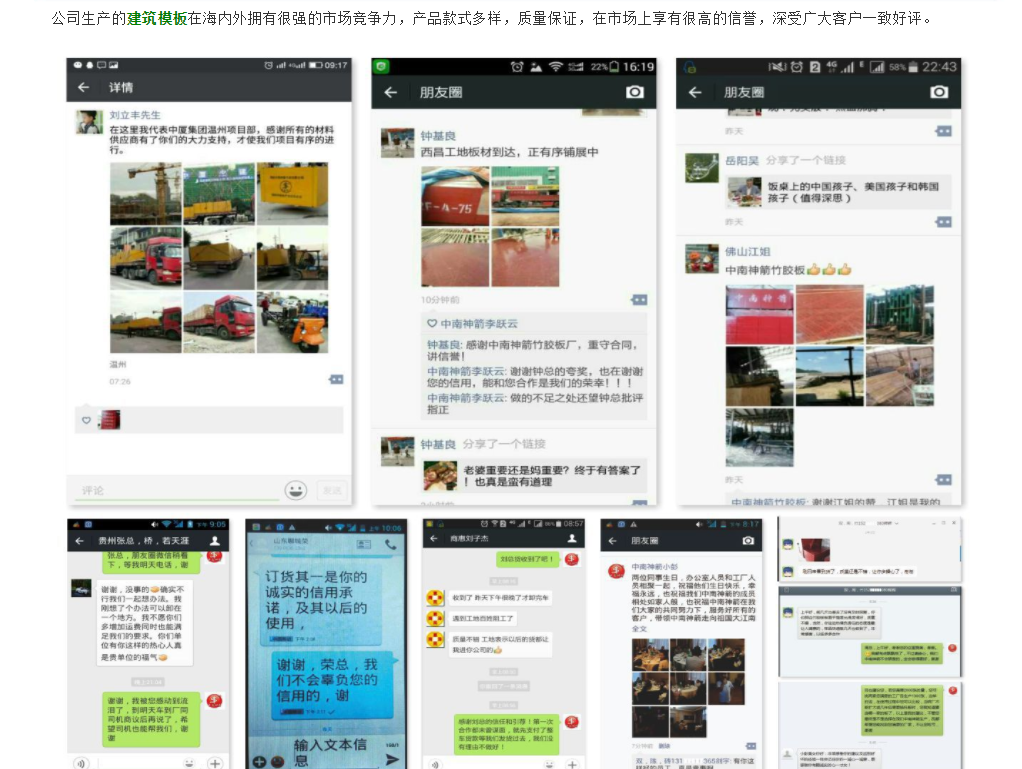Expand 全文 in 中南神箭小彭 post
This screenshot has width=1022, height=769.
(640, 629)
